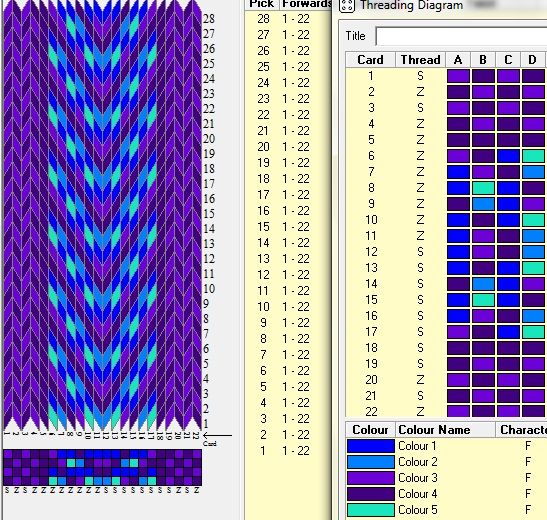Click the Forwards column header
The height and width of the screenshot is (520, 547).
306,4
